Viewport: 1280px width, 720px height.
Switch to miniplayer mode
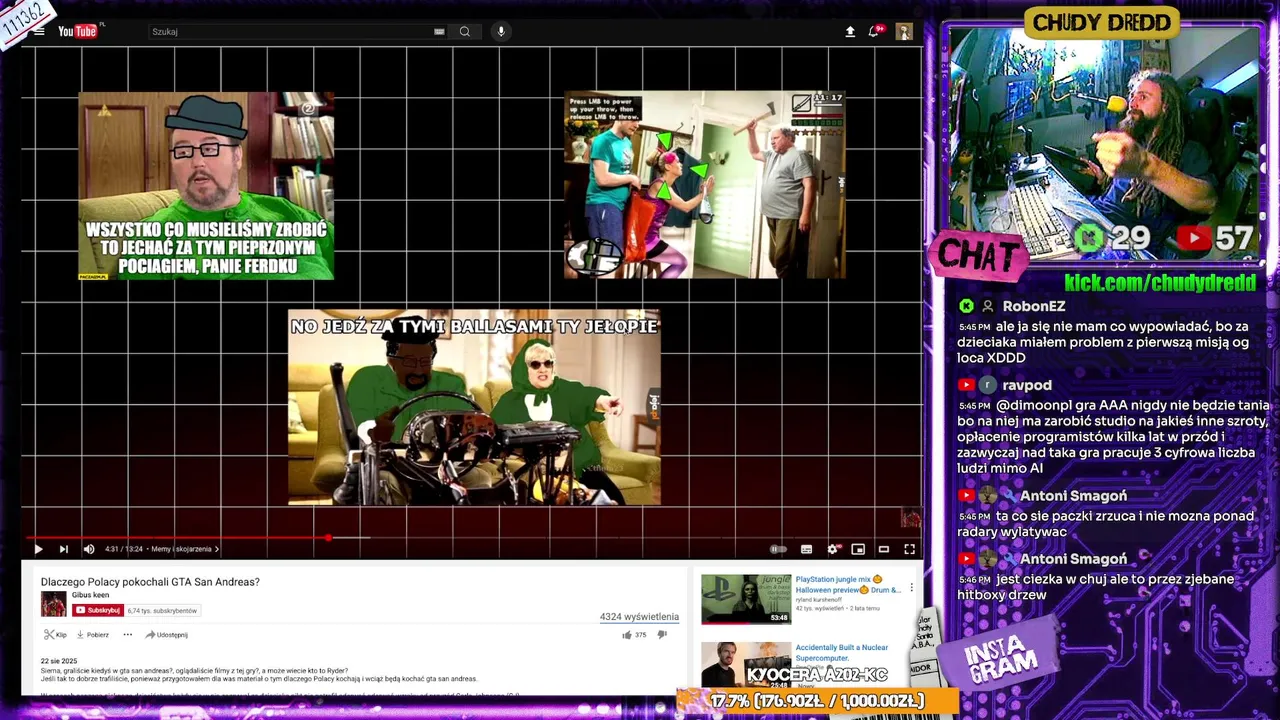(x=858, y=549)
